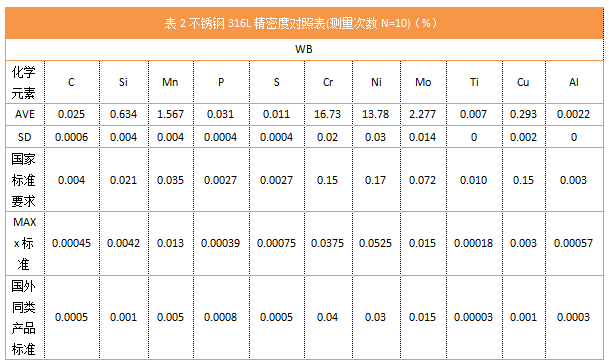Select the MAX x 标准 row label
This screenshot has width=609, height=363.
click(x=24, y=243)
